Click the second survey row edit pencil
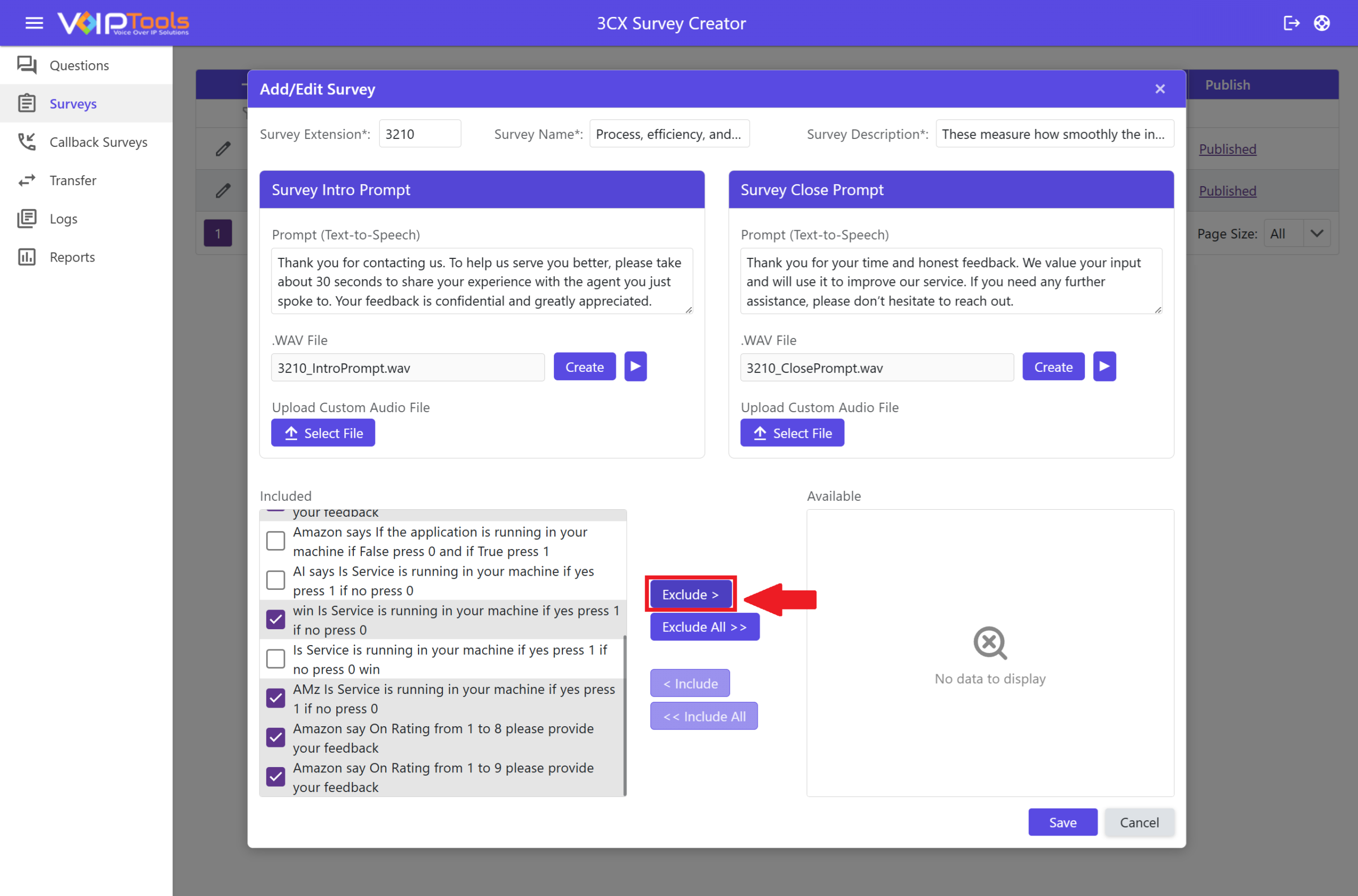The image size is (1358, 896). [223, 190]
